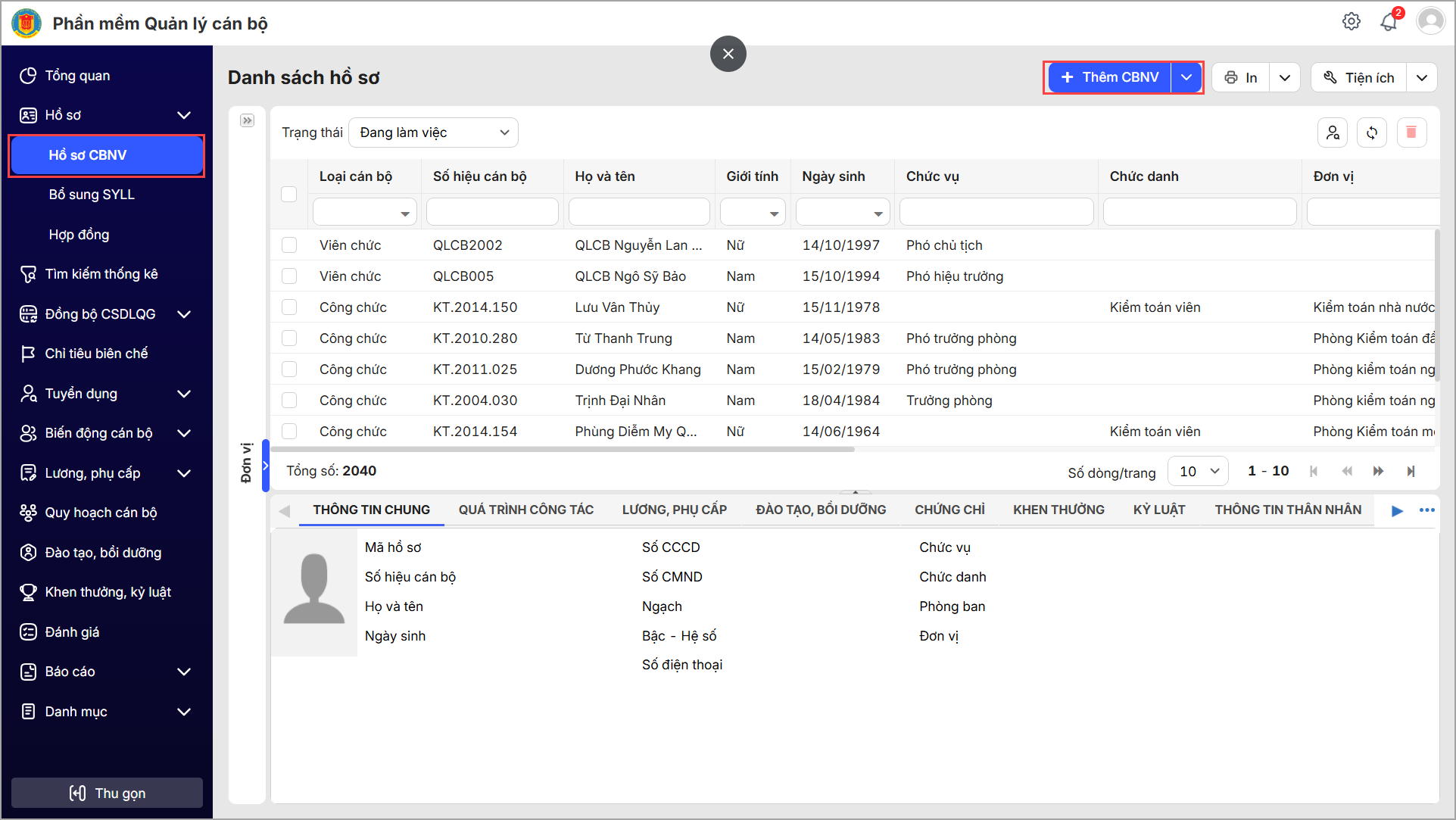This screenshot has height=820, width=1456.
Task: Open the Thêm CBNV dropdown arrow
Action: [x=1186, y=77]
